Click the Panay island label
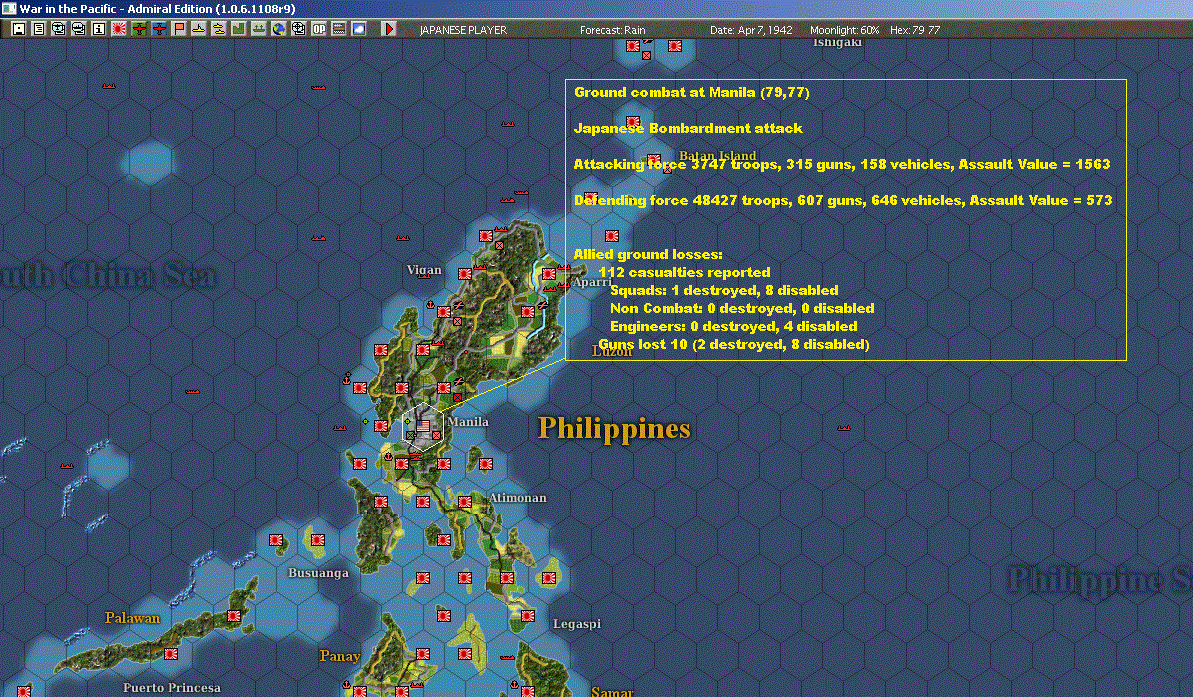 (339, 656)
